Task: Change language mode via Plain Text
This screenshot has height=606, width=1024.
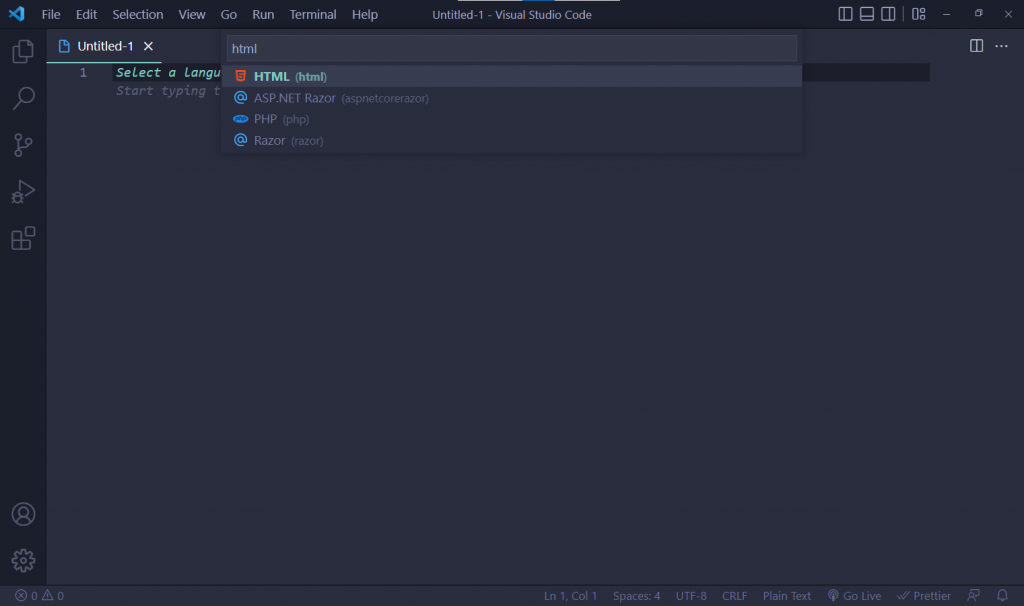Action: (786, 596)
